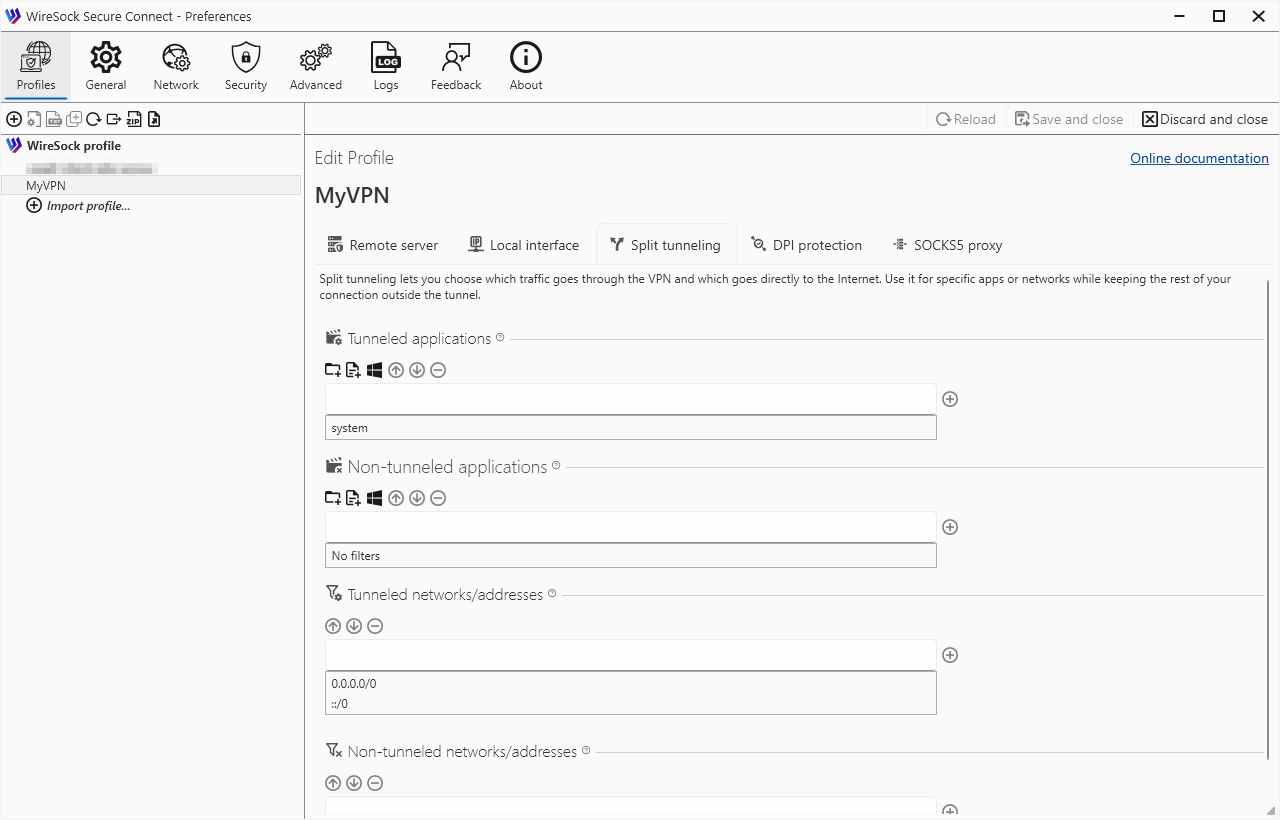This screenshot has width=1280, height=820.
Task: Open the Online documentation link
Action: [x=1199, y=158]
